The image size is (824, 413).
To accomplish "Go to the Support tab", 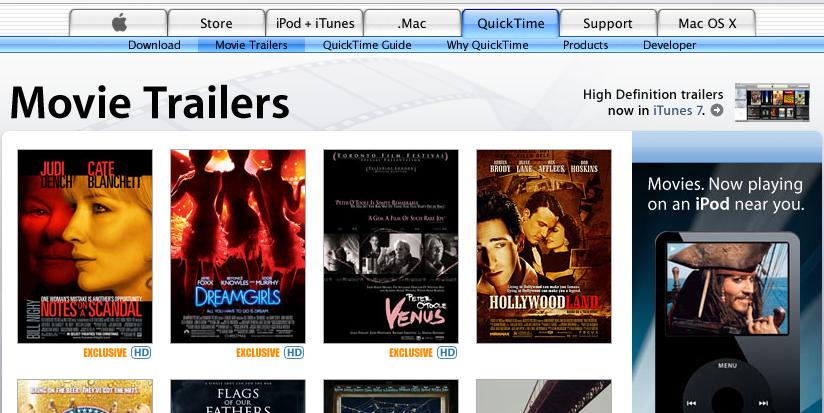I will coord(607,23).
